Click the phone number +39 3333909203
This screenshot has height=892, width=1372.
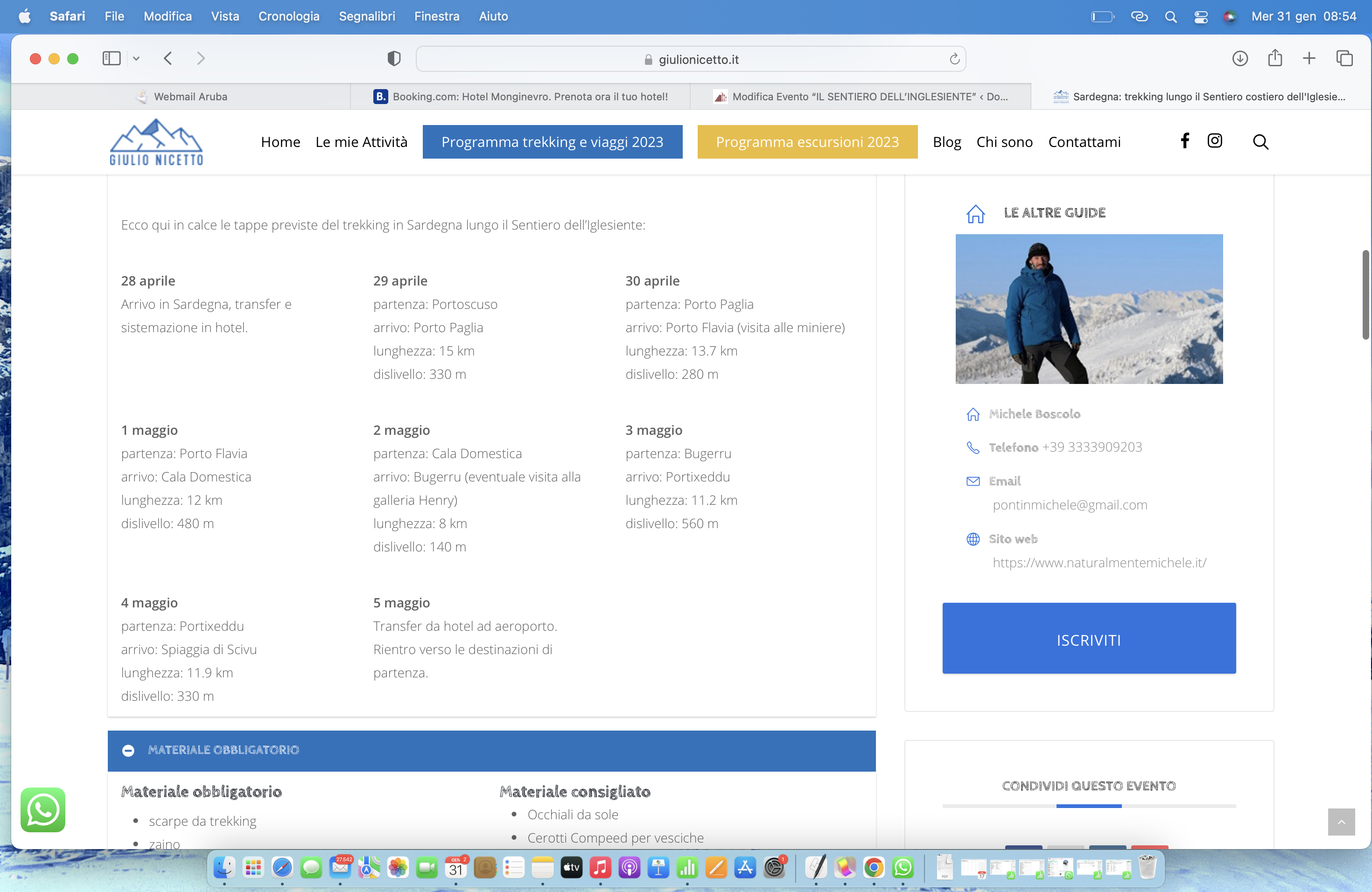point(1092,447)
